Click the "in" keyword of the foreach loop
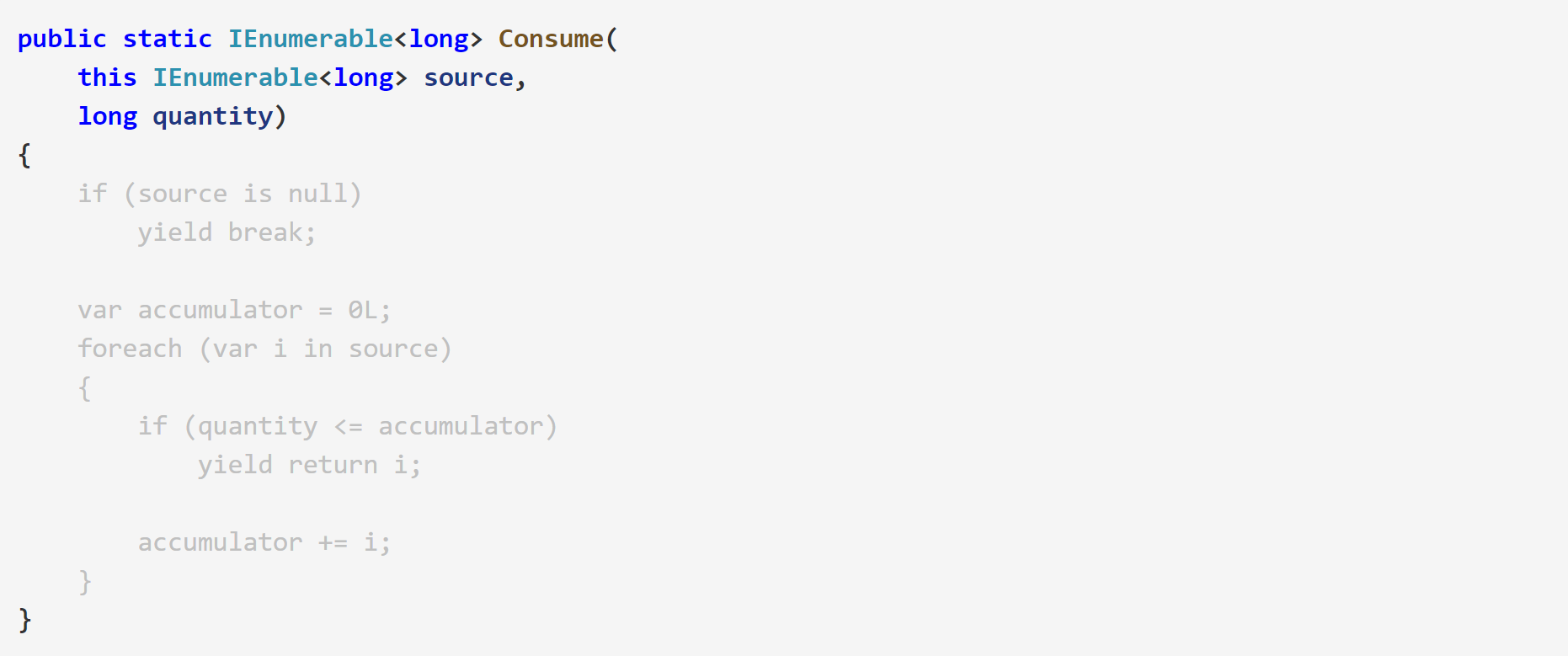Screen dimensions: 1568x656 point(317,349)
